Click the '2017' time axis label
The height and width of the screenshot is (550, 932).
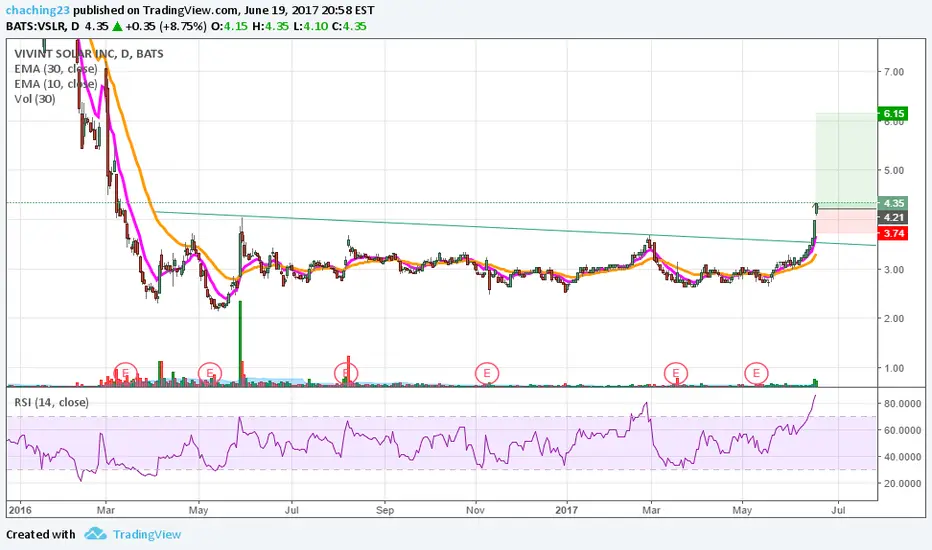coord(566,510)
